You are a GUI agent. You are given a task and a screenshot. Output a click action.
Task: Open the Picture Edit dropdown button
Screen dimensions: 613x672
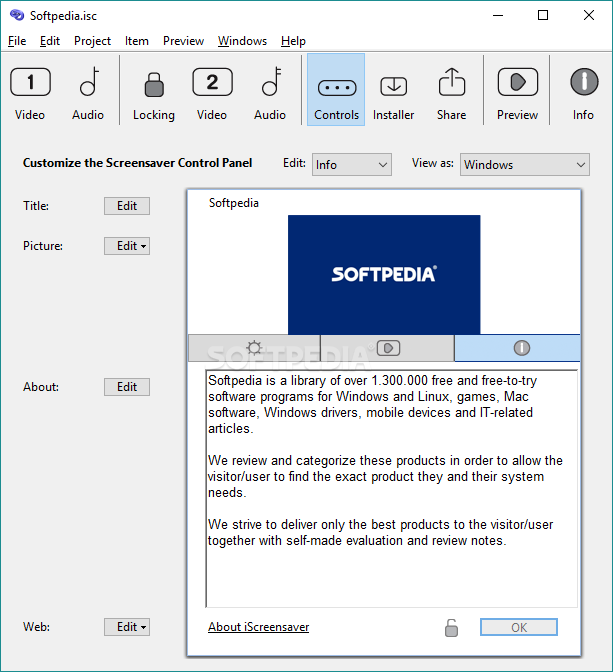(x=127, y=246)
